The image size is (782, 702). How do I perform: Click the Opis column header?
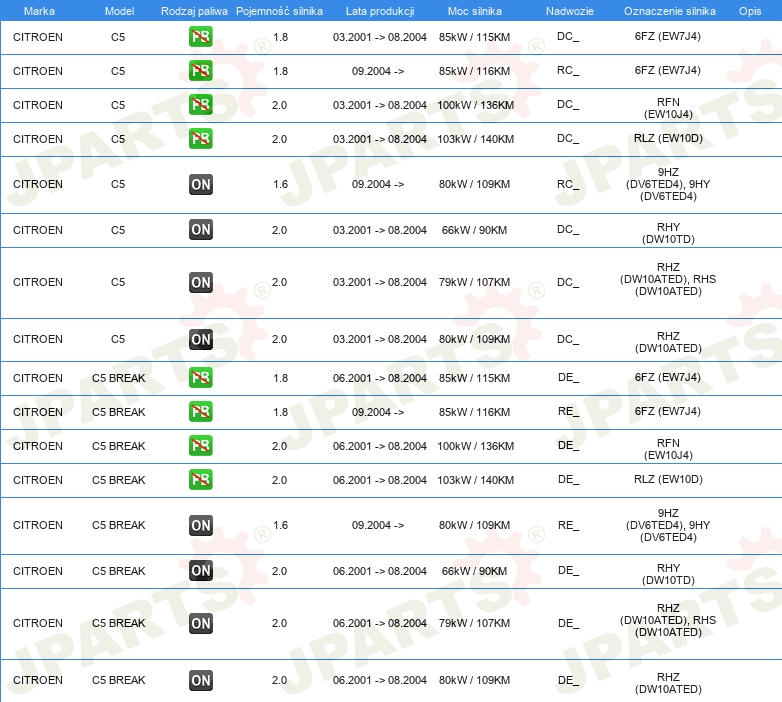(750, 11)
